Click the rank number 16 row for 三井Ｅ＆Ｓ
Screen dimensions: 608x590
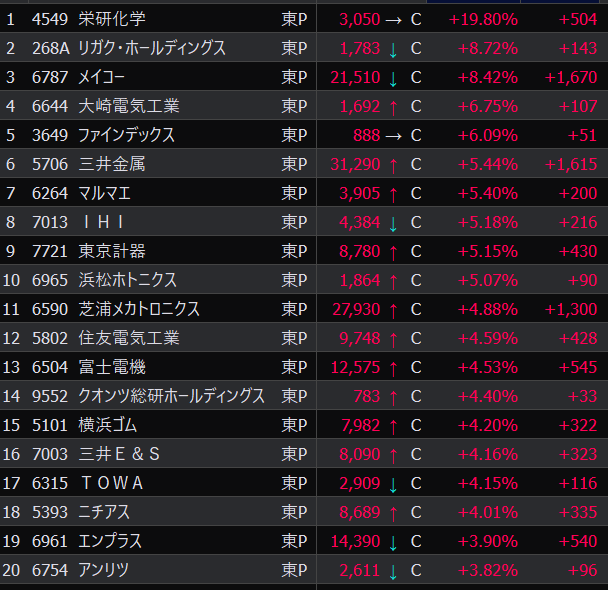click(x=11, y=455)
